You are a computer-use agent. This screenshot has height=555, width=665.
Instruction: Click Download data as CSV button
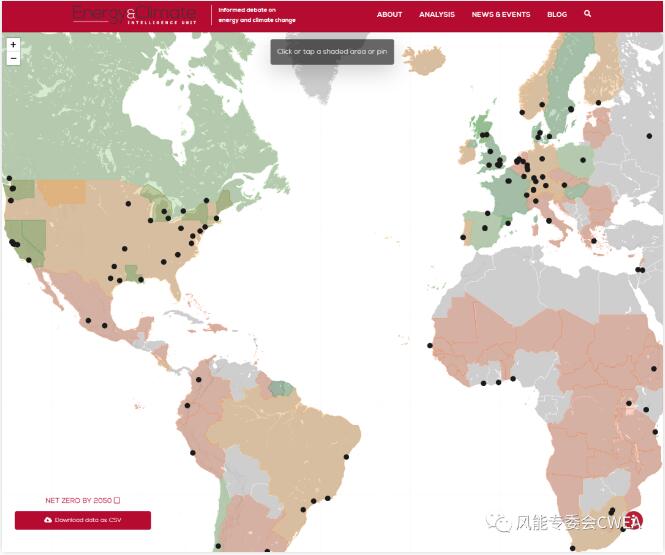click(83, 520)
